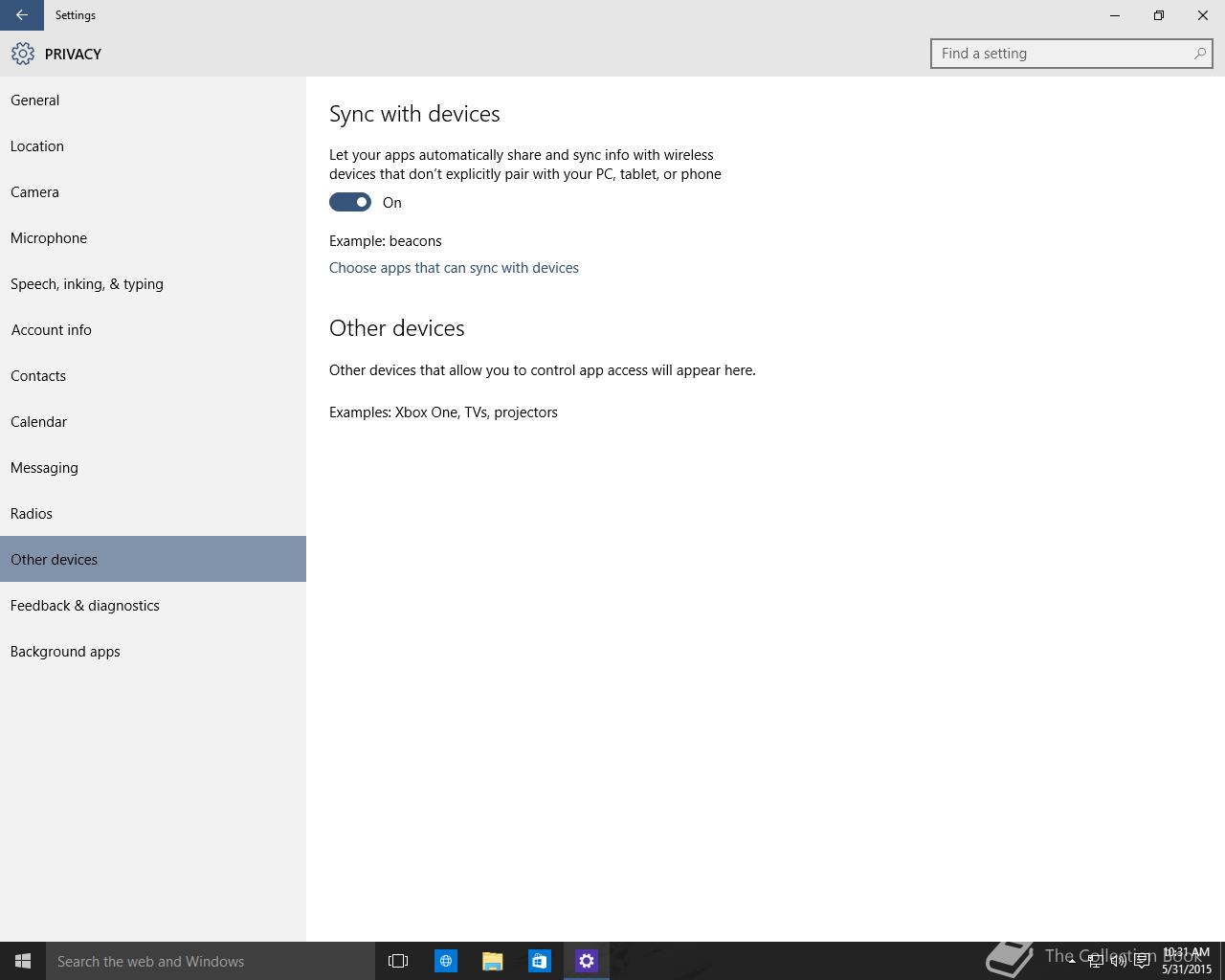Click the Privacy gear icon
The height and width of the screenshot is (980, 1225).
[x=23, y=54]
